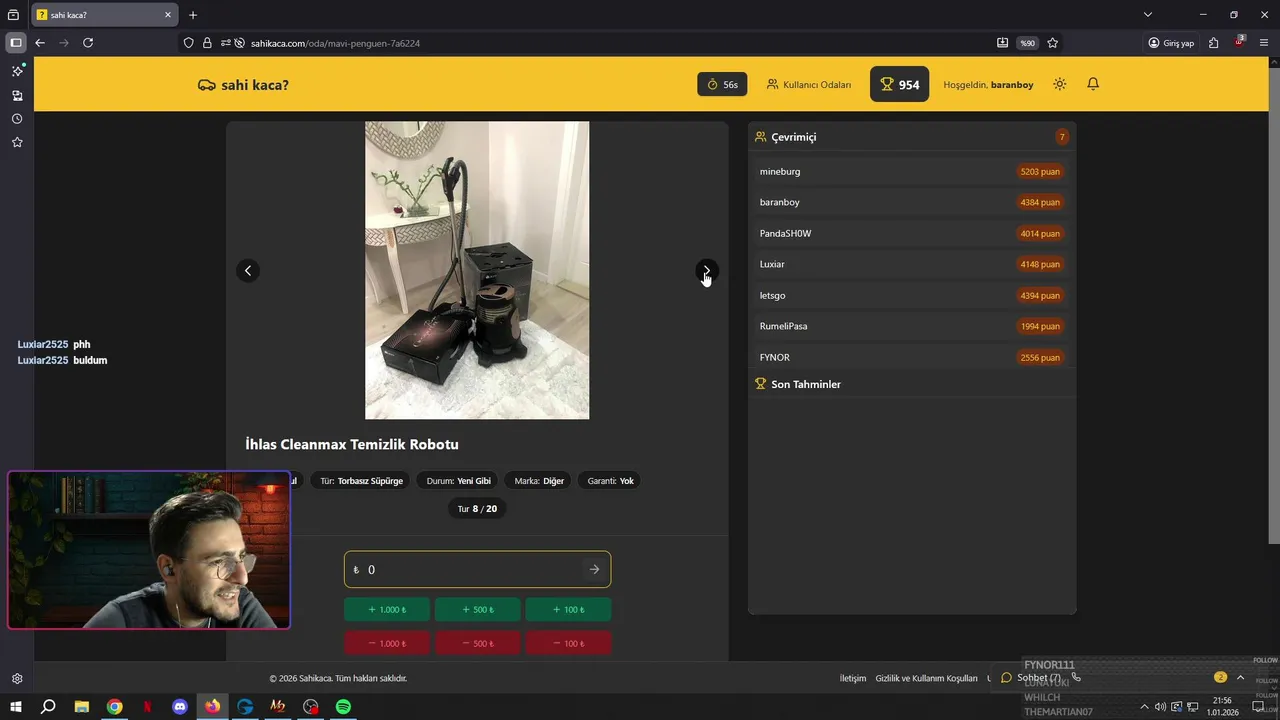The width and height of the screenshot is (1280, 720).
Task: Close the sahi kaca? tab
Action: pyautogui.click(x=168, y=15)
